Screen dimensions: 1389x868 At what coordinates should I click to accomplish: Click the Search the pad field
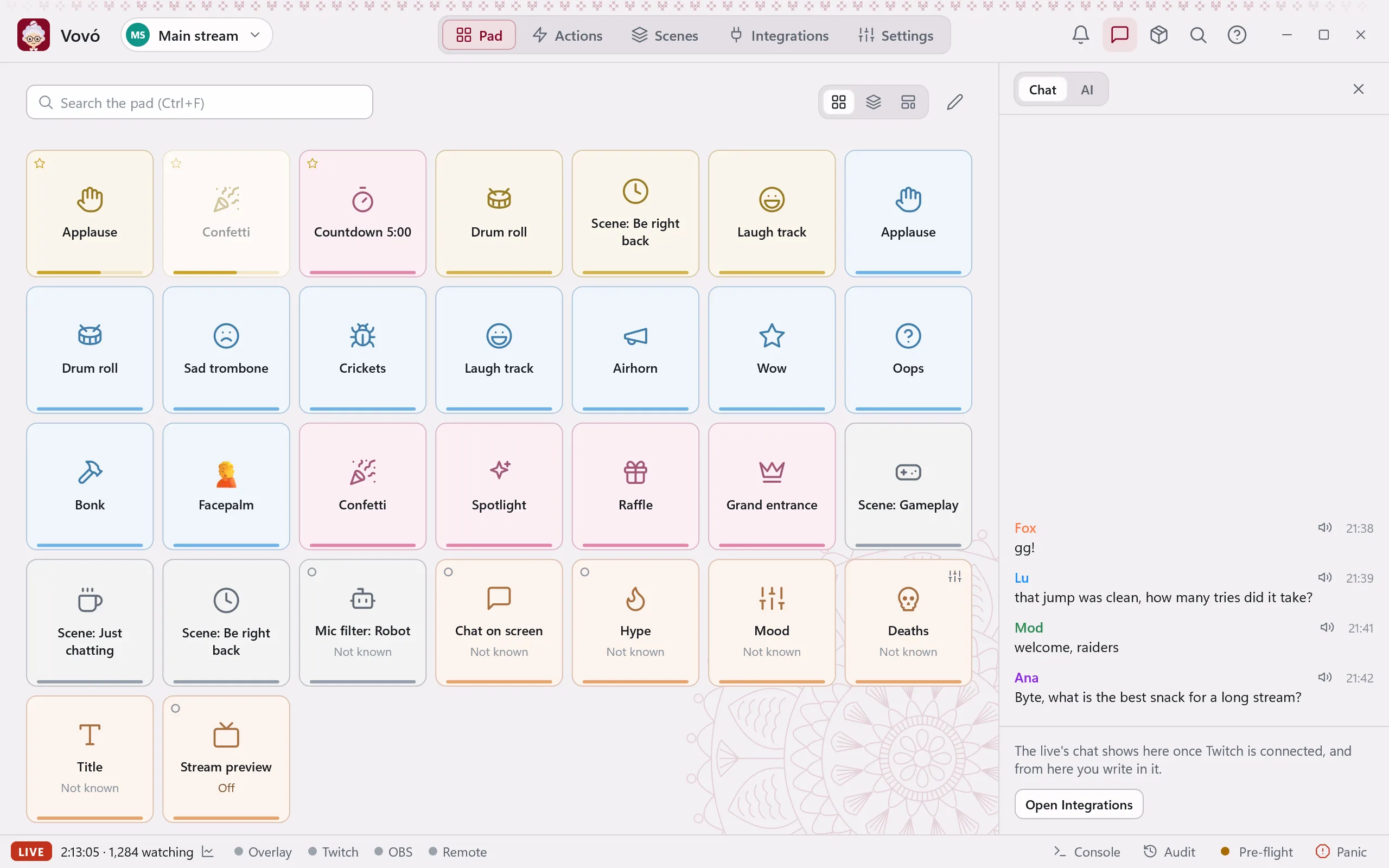(x=199, y=102)
